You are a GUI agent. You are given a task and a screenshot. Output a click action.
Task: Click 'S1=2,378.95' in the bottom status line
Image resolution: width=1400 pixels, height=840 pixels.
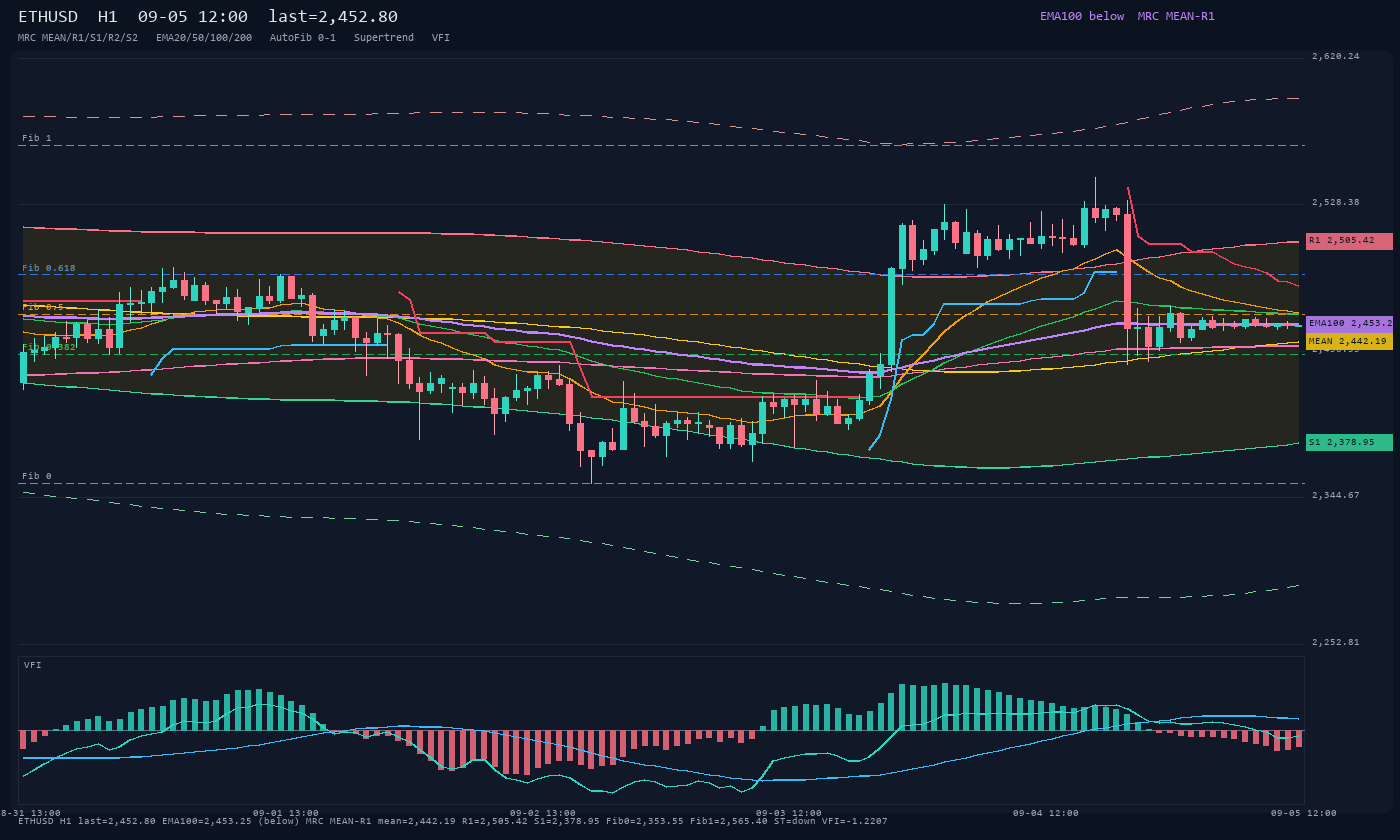pyautogui.click(x=567, y=821)
